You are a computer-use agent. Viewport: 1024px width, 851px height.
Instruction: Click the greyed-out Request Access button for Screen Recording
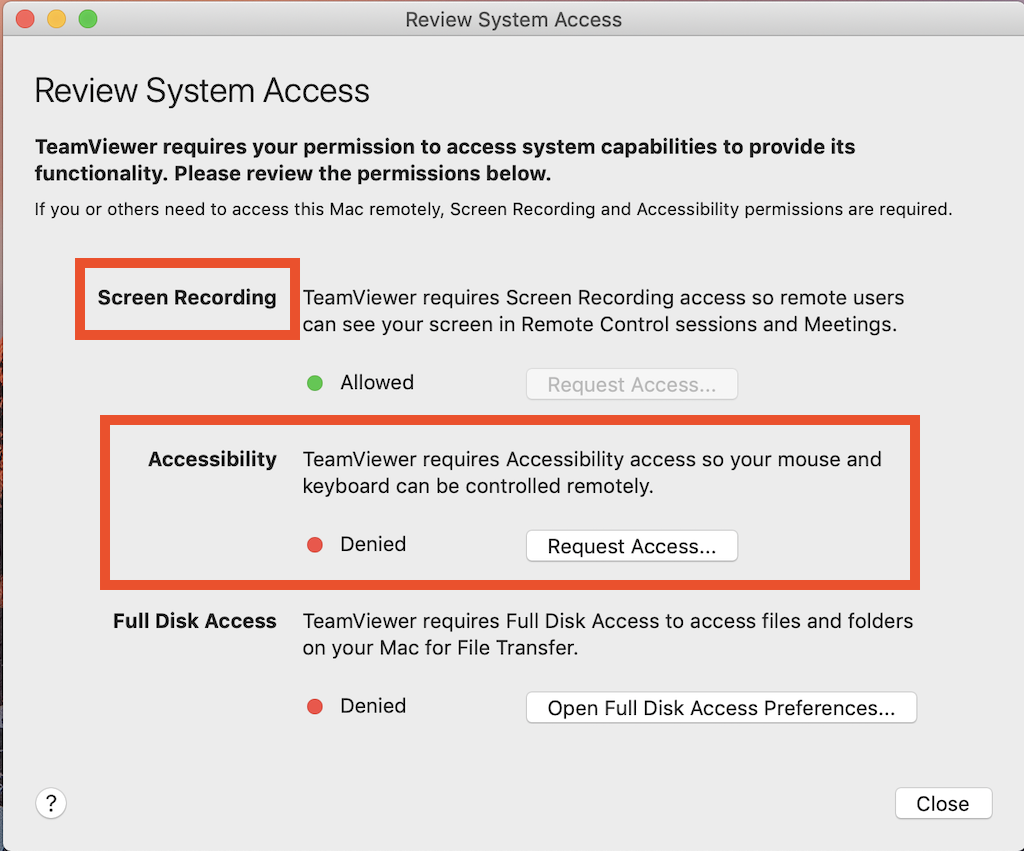click(x=632, y=384)
